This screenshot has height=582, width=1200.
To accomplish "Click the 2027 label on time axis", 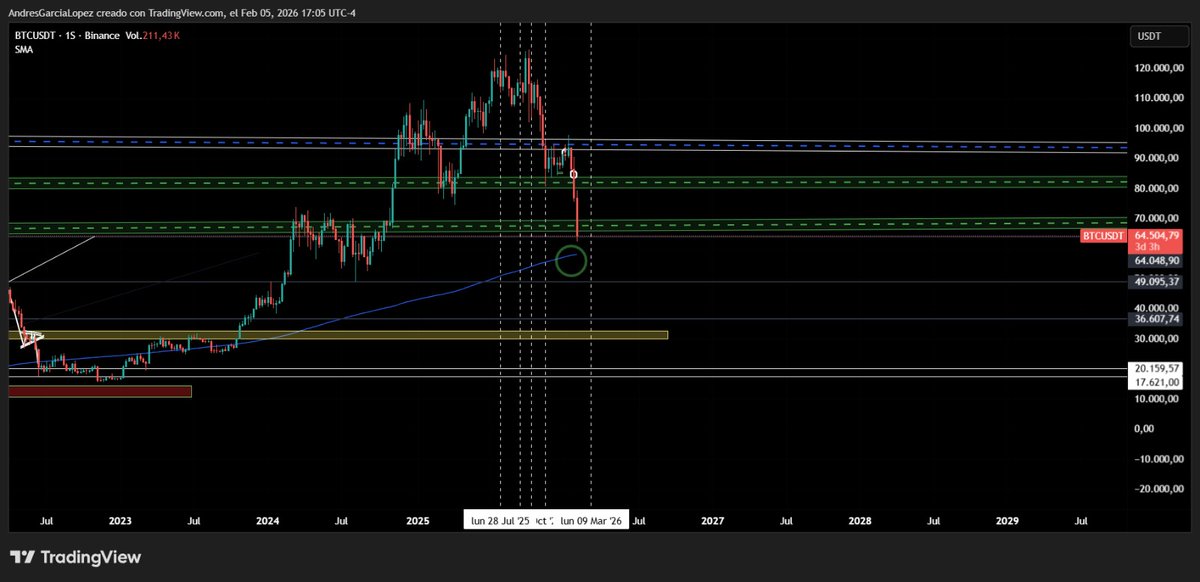I will coord(712,521).
